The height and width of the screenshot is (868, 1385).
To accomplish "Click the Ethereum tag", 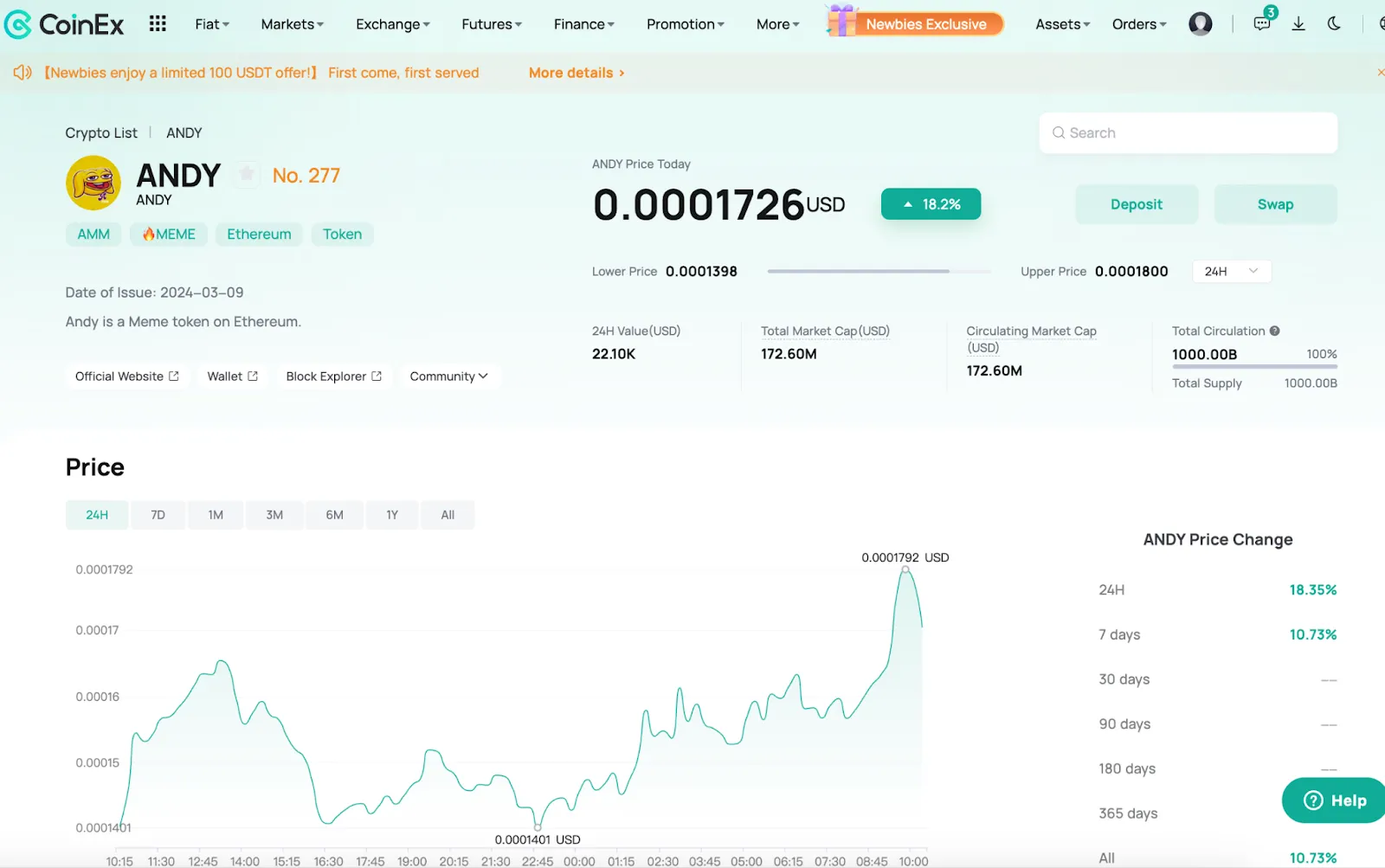I will coord(259,234).
